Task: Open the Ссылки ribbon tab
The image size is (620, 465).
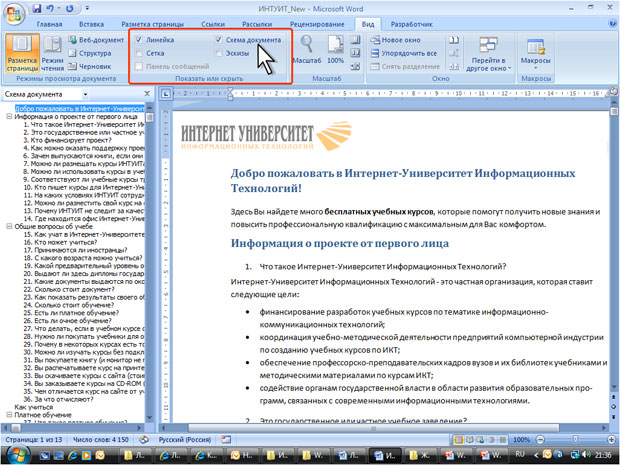Action: coord(213,24)
